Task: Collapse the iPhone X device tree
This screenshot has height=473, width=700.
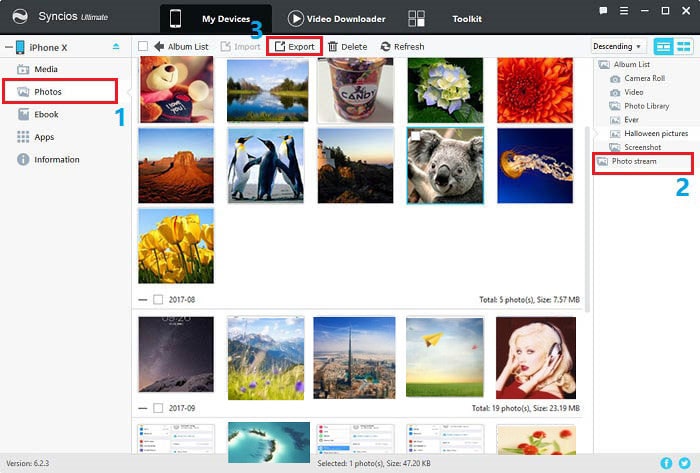Action: click(x=8, y=47)
